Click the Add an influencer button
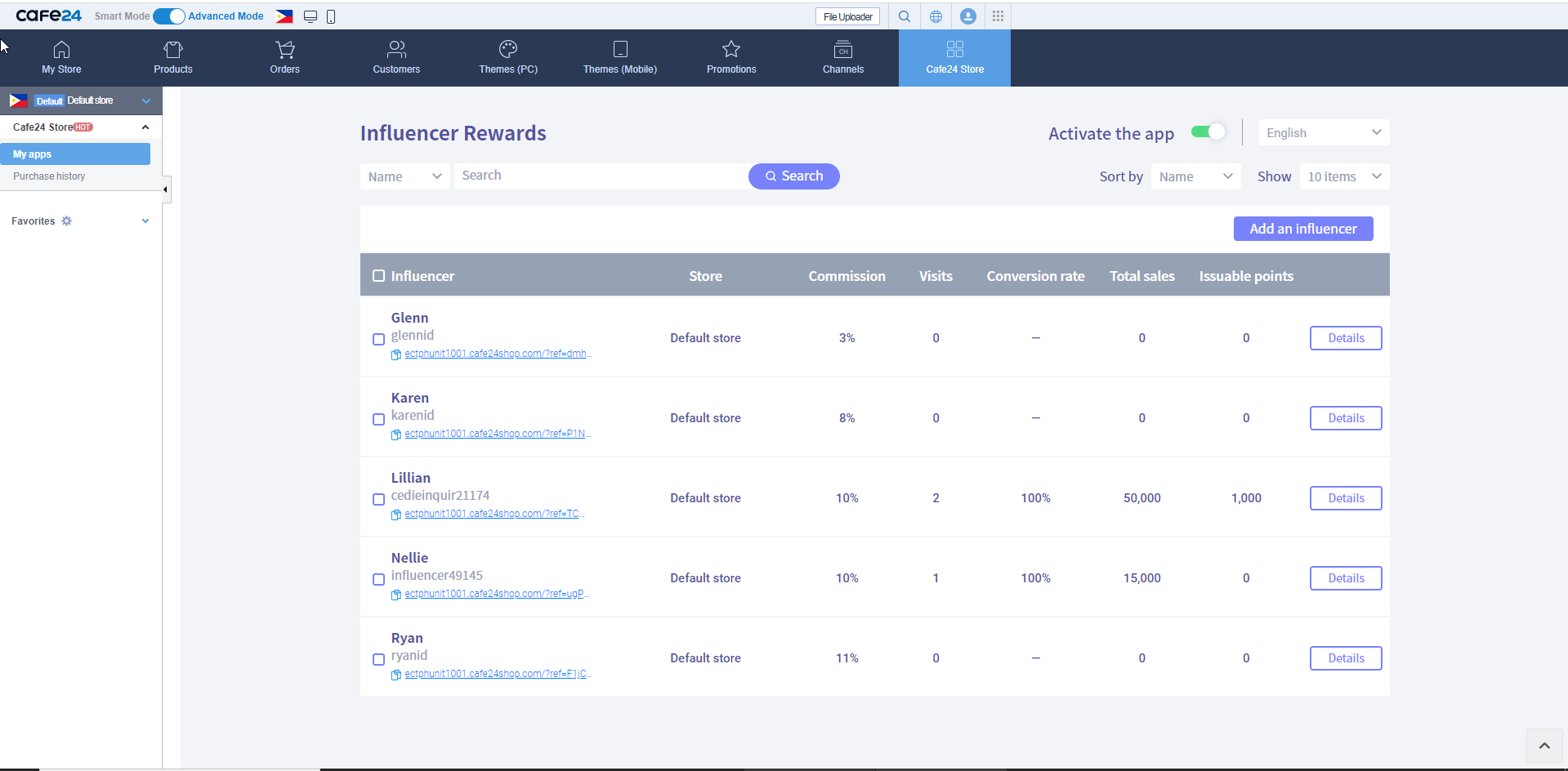 [1302, 229]
